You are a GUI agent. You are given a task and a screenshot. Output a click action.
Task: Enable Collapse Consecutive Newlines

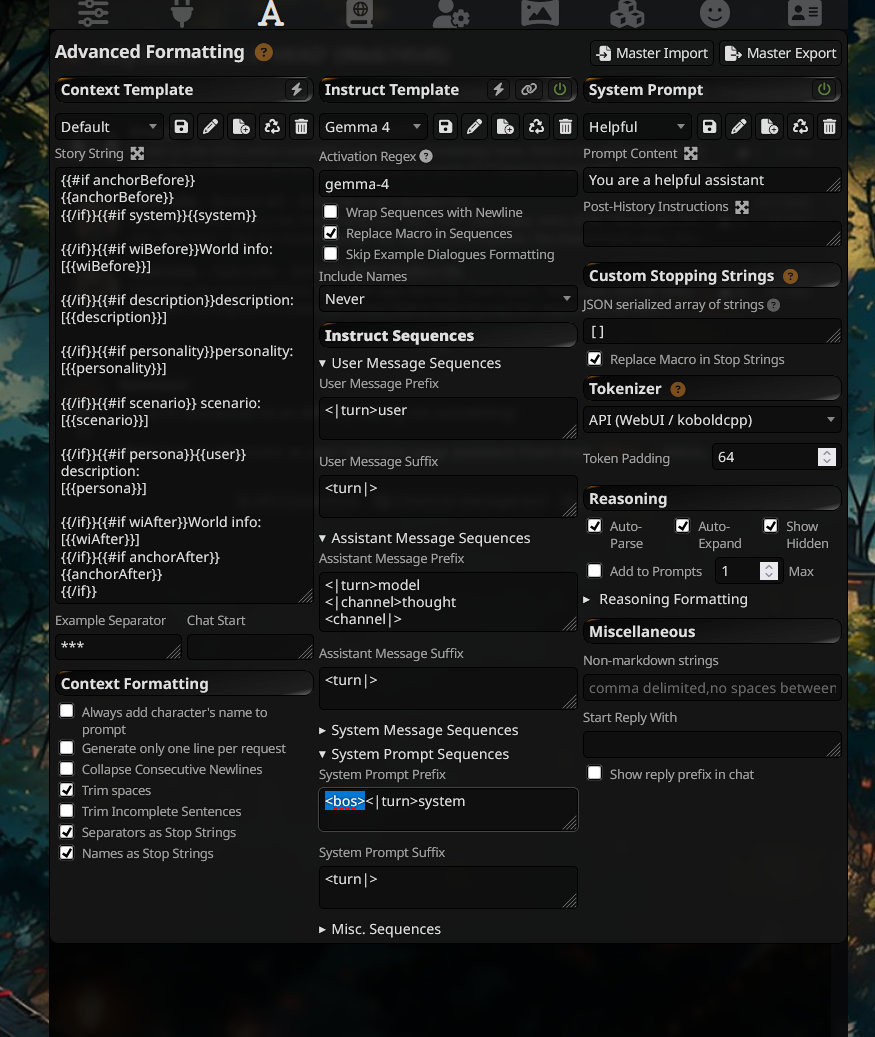(67, 768)
